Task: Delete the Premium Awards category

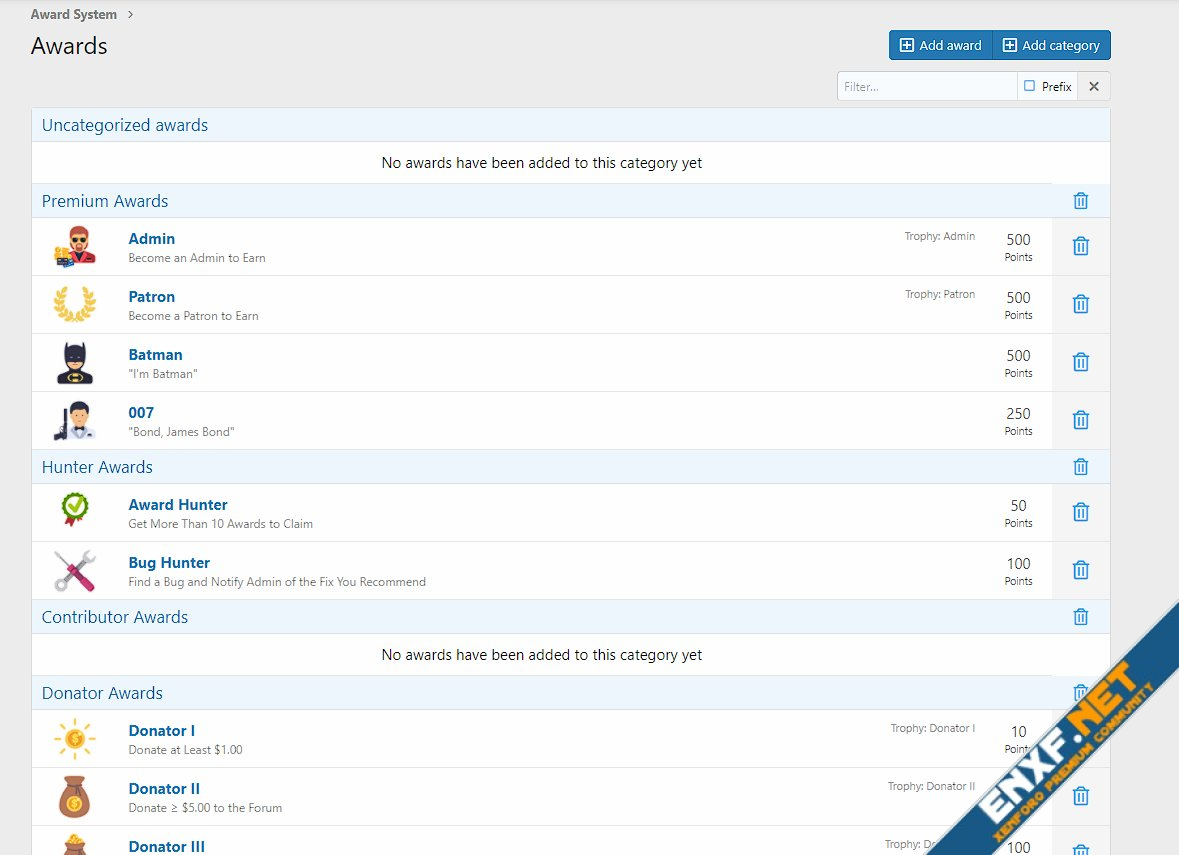Action: pyautogui.click(x=1080, y=201)
